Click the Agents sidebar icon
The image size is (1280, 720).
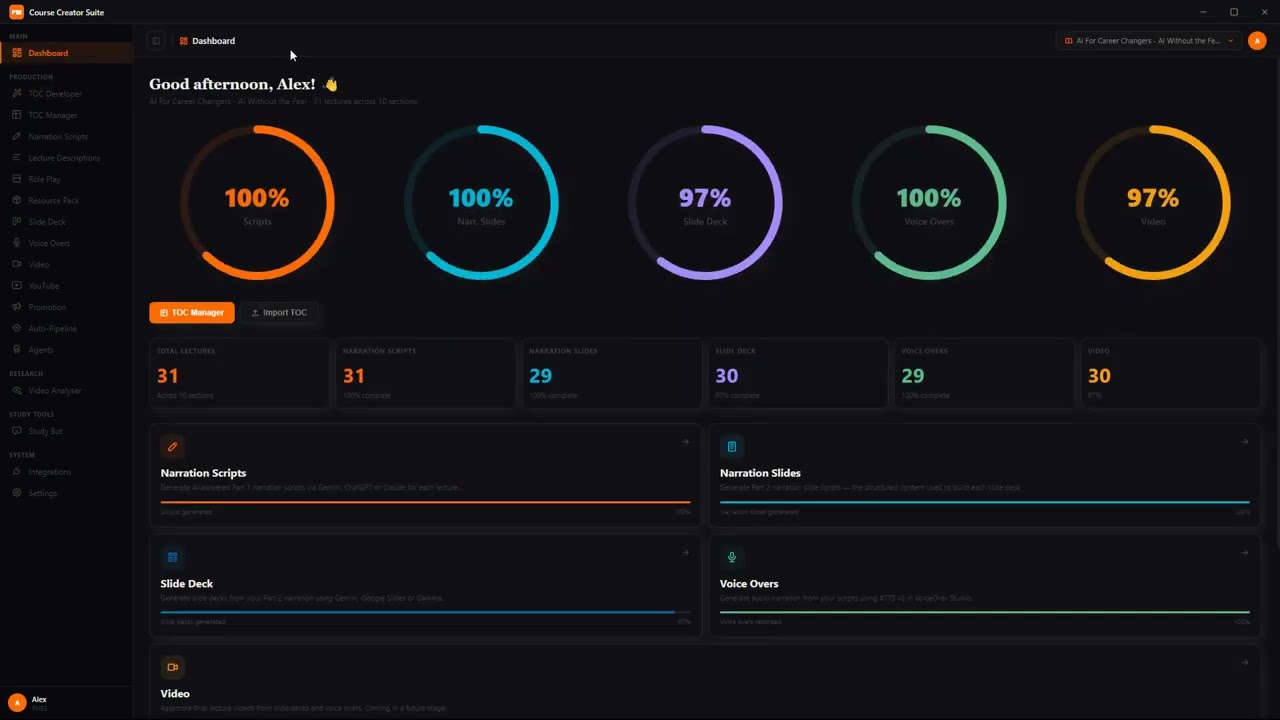click(17, 350)
